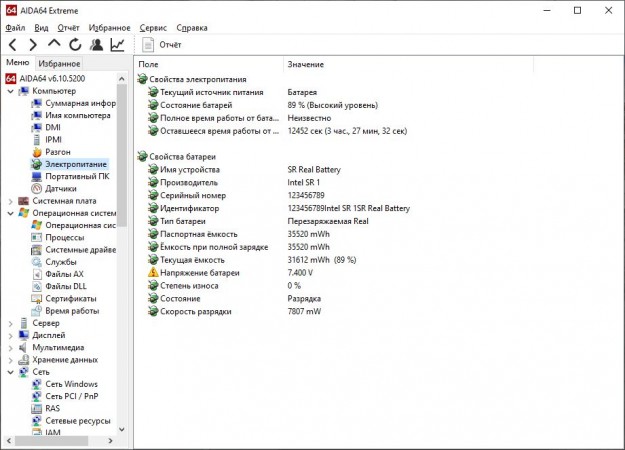Switch to the Избранное tab
Screen dimensions: 625x450
click(x=59, y=63)
